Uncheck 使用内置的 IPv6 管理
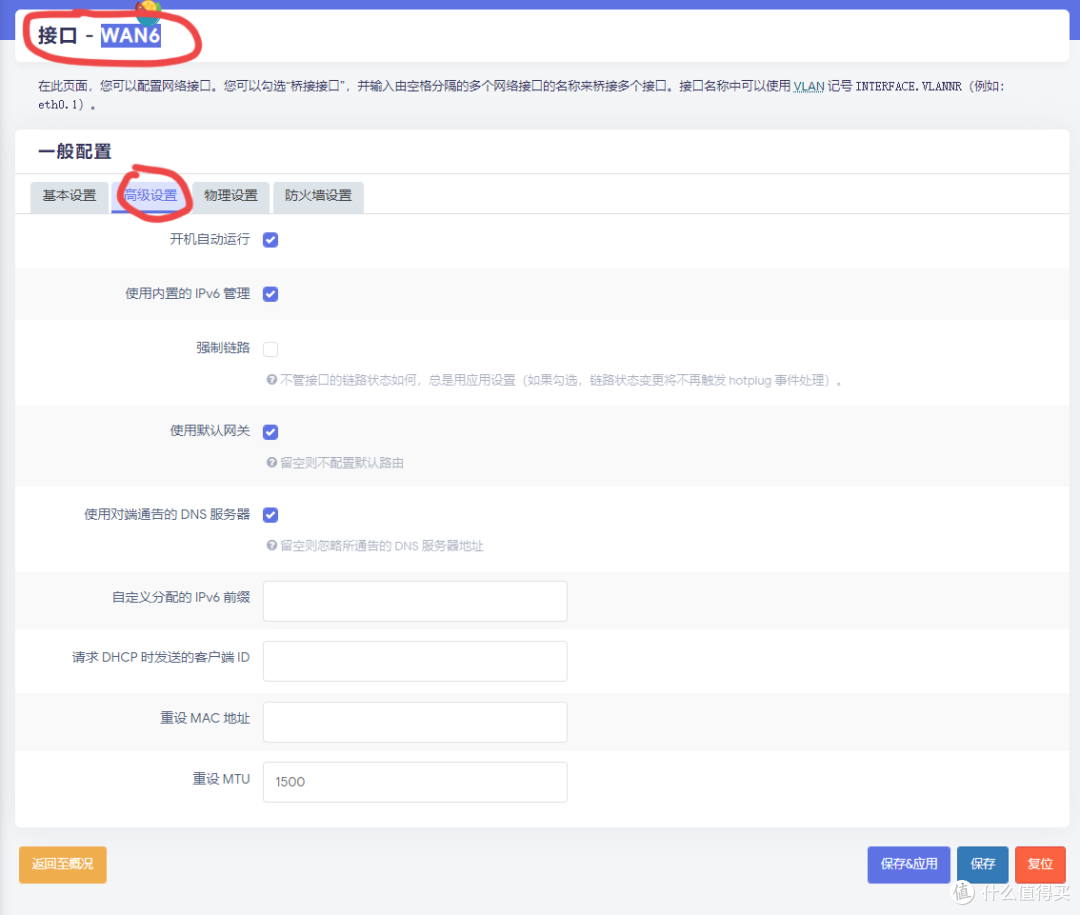 click(x=270, y=293)
